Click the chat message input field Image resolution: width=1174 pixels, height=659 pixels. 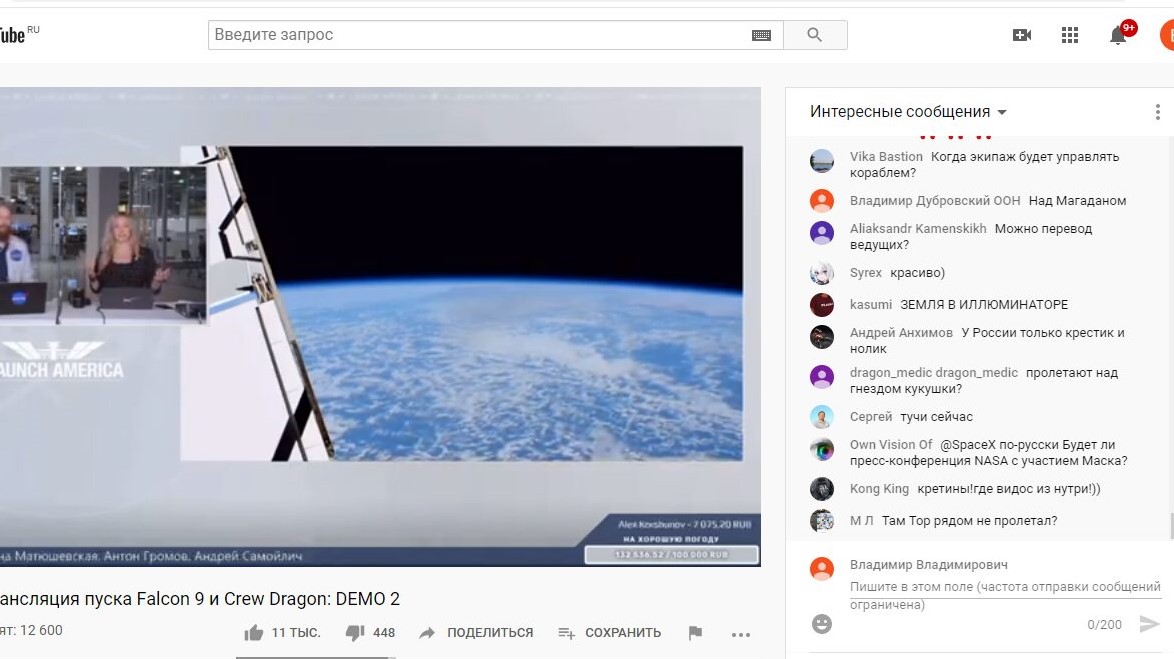[1005, 595]
